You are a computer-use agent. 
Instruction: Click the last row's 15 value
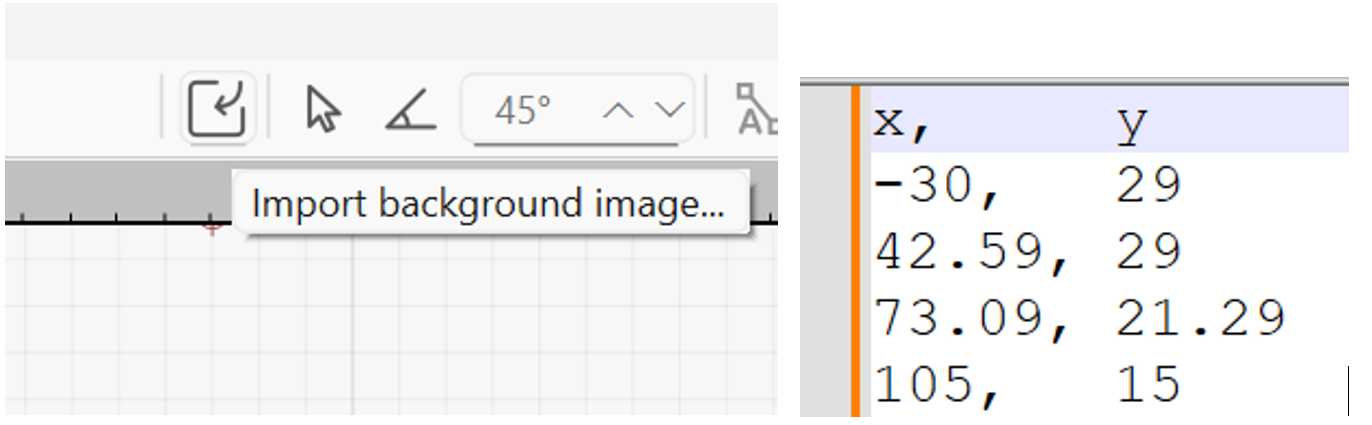(x=1149, y=385)
